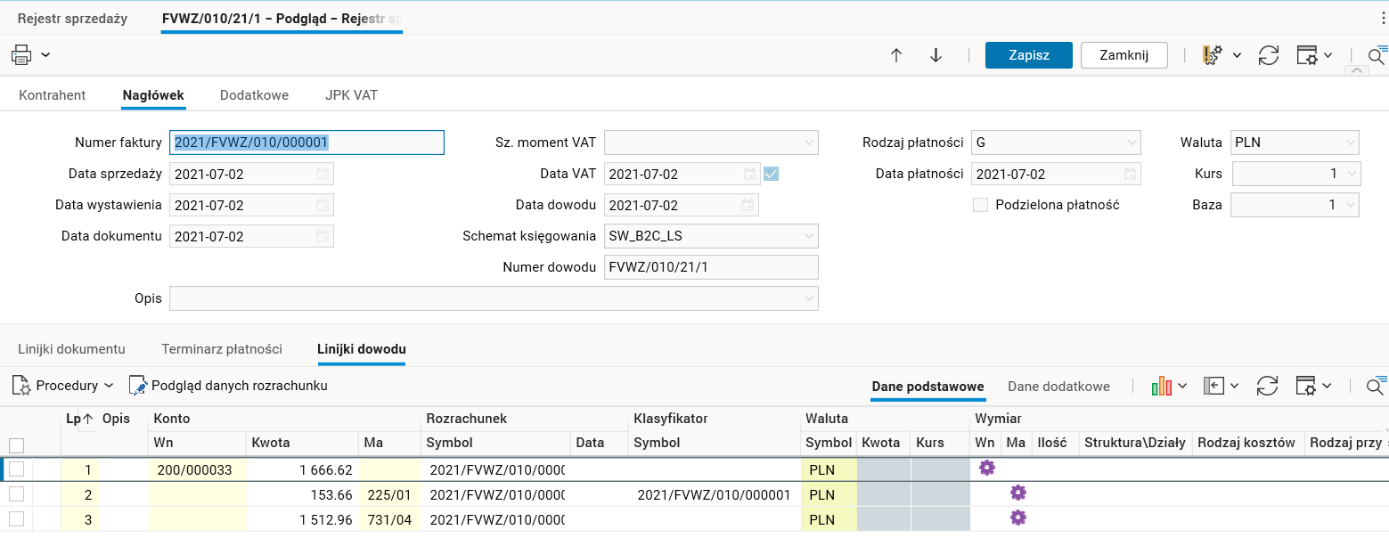Click the bar chart icon in grid toolbar
This screenshot has width=1389, height=546.
click(x=1161, y=386)
